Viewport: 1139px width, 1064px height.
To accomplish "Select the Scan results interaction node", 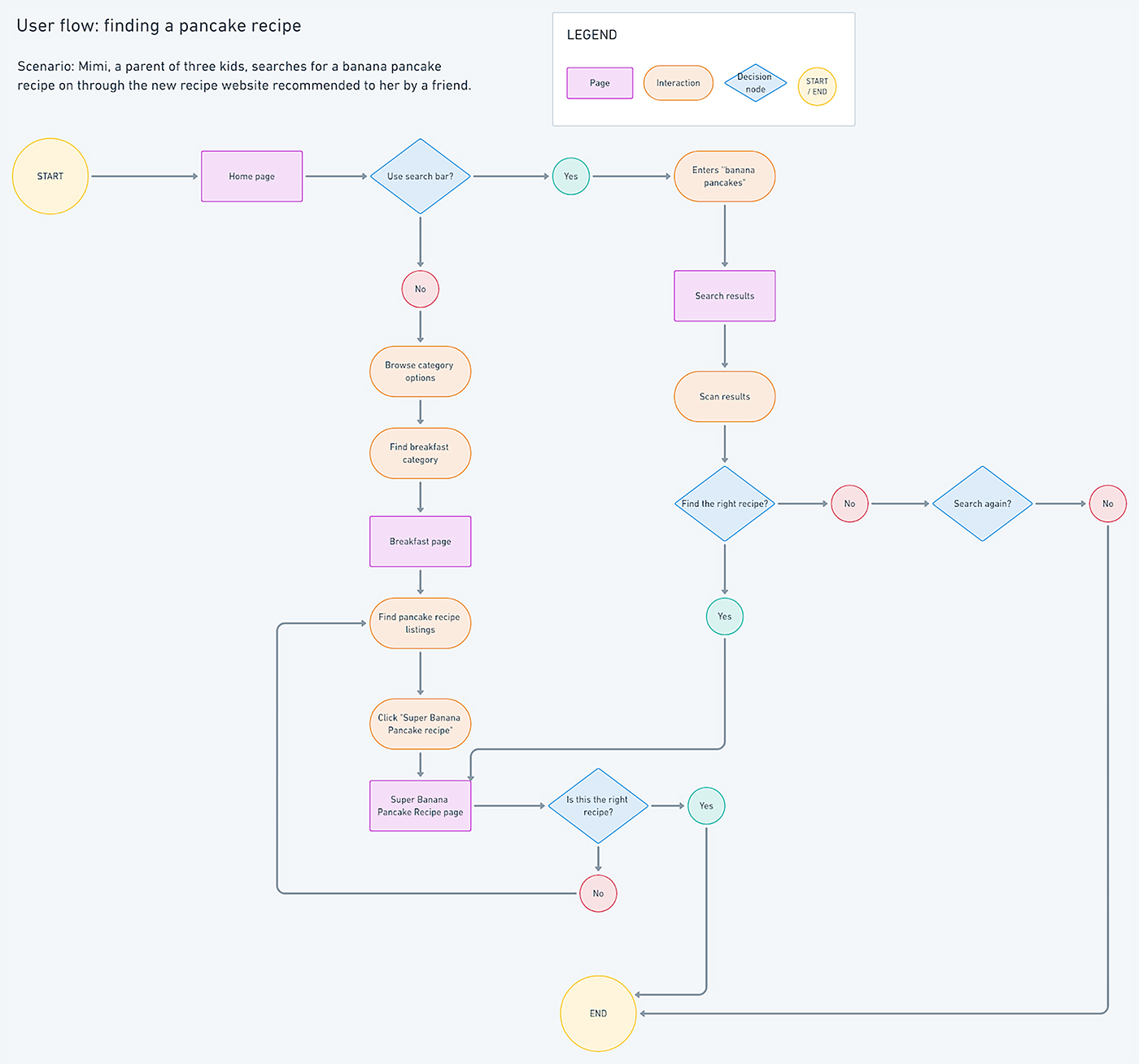I will click(x=724, y=397).
